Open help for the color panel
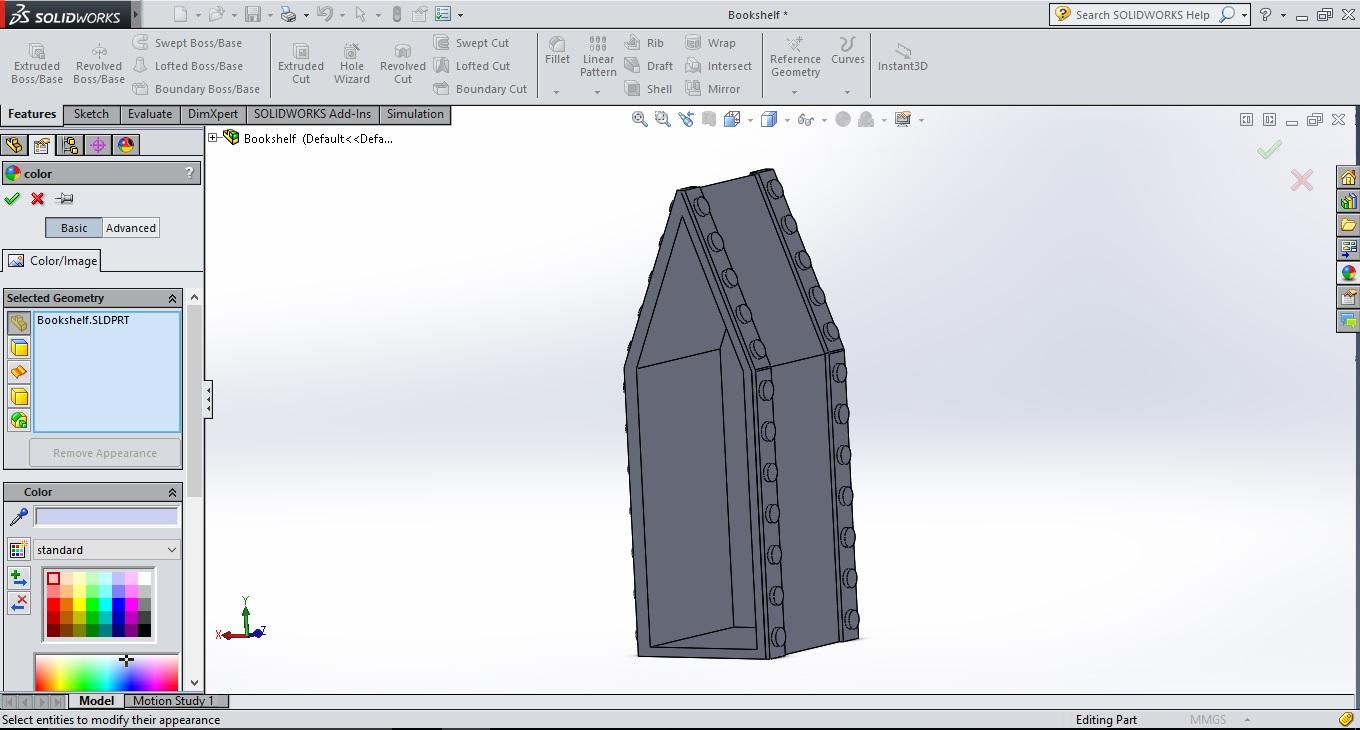The height and width of the screenshot is (730, 1360). (x=189, y=173)
